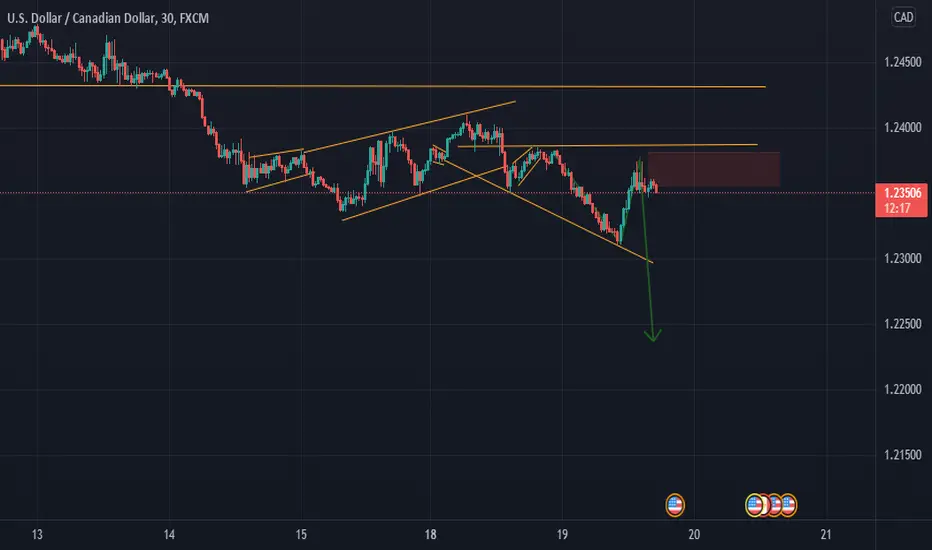The width and height of the screenshot is (932, 550).
Task: Click the 1.21500 price axis label
Action: 902,454
